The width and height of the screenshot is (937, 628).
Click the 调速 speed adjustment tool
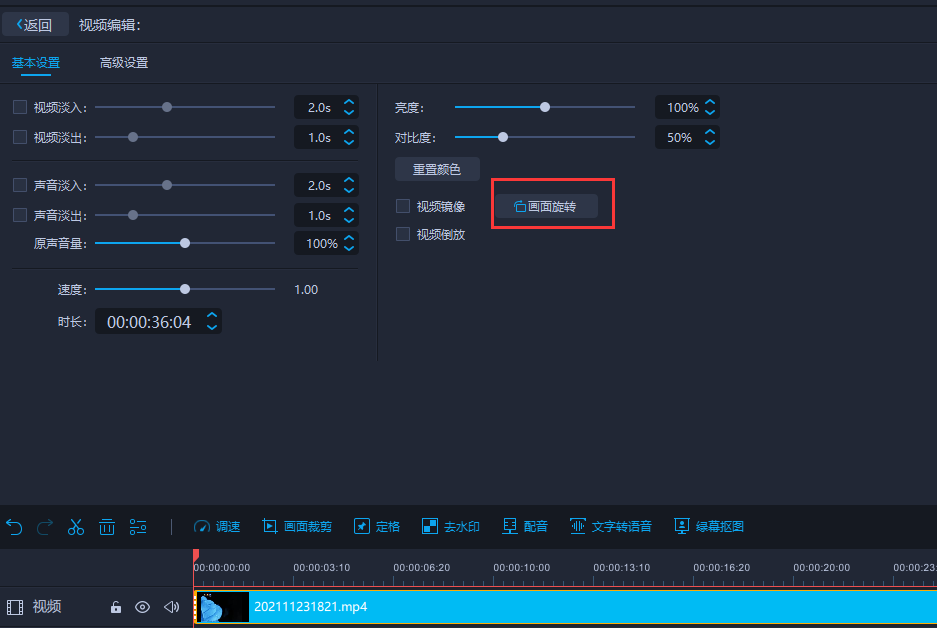[217, 526]
